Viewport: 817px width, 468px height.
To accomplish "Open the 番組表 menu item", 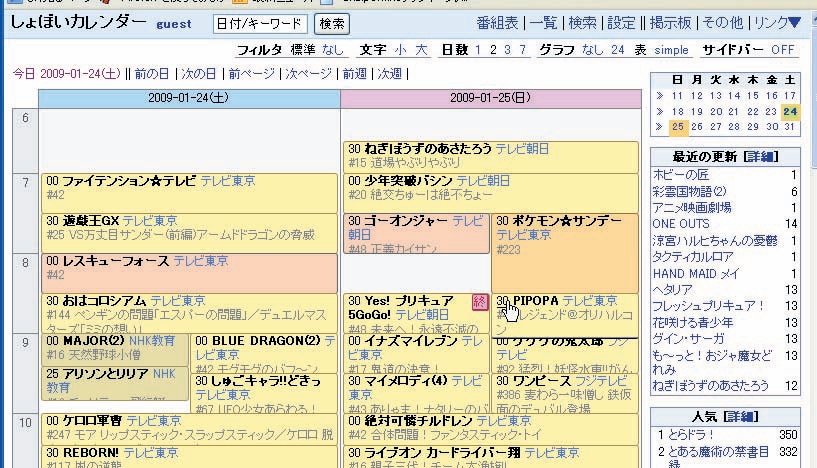I will pyautogui.click(x=497, y=23).
